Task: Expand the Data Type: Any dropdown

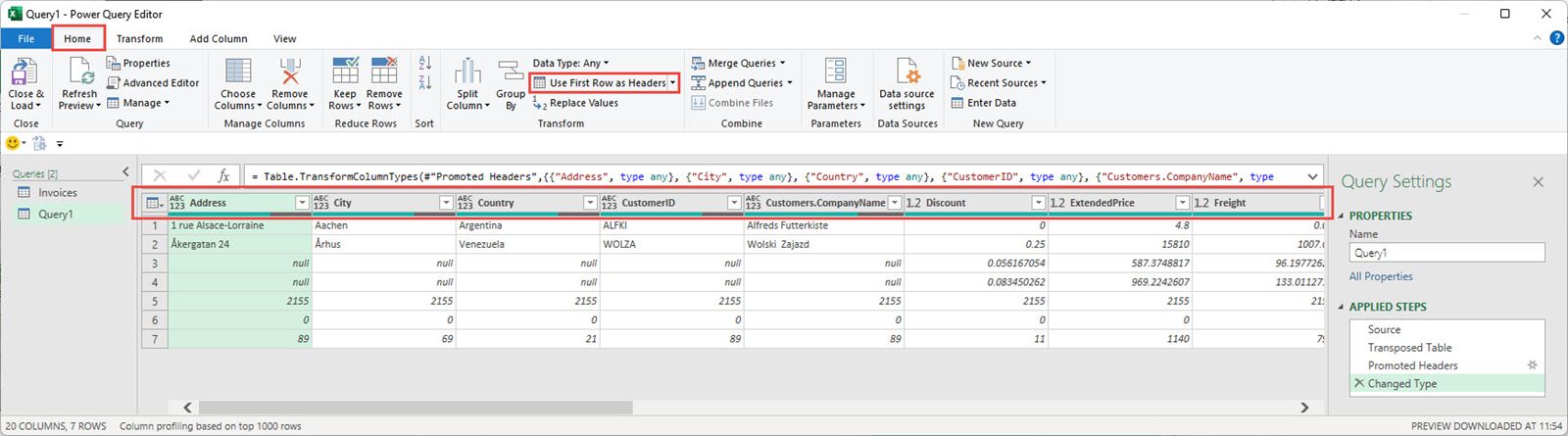Action: [570, 63]
